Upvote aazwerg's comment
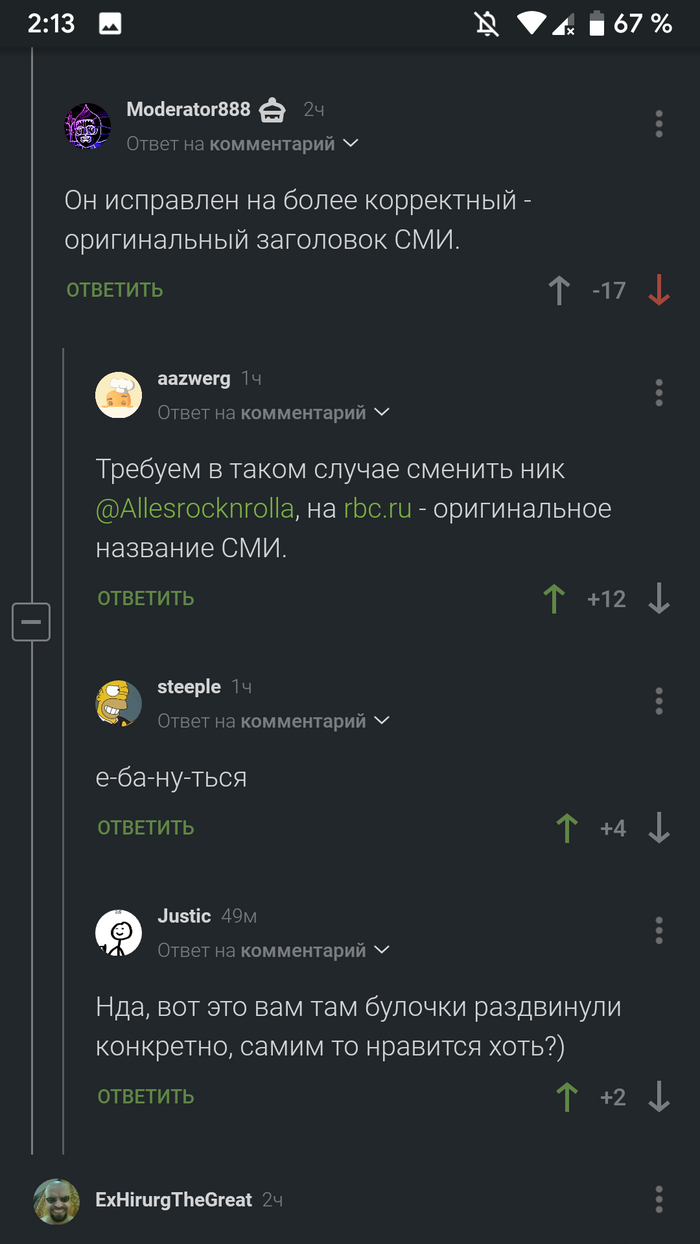Viewport: 700px width, 1244px height. click(554, 599)
